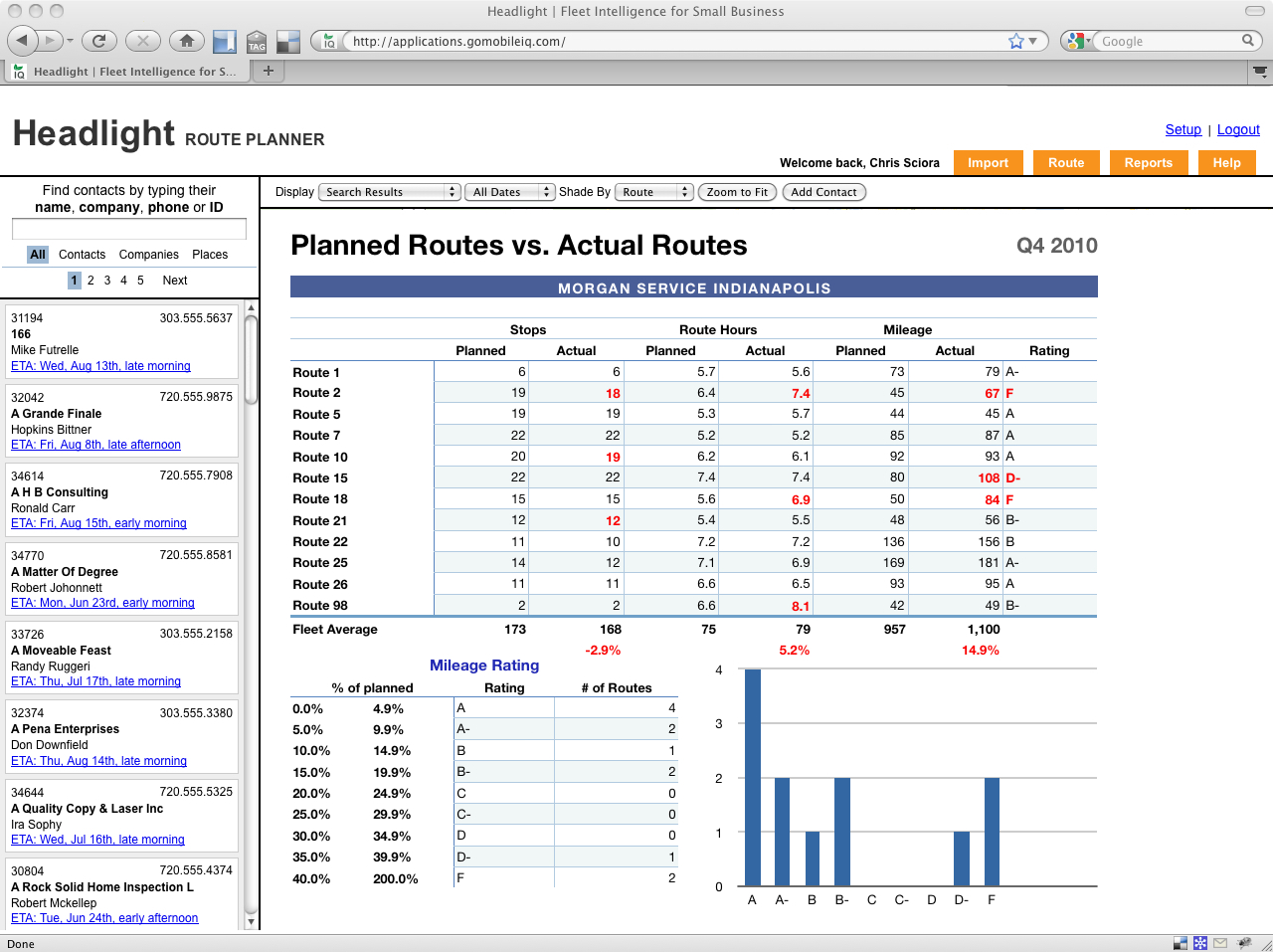Open the Setup link

pyautogui.click(x=1183, y=129)
